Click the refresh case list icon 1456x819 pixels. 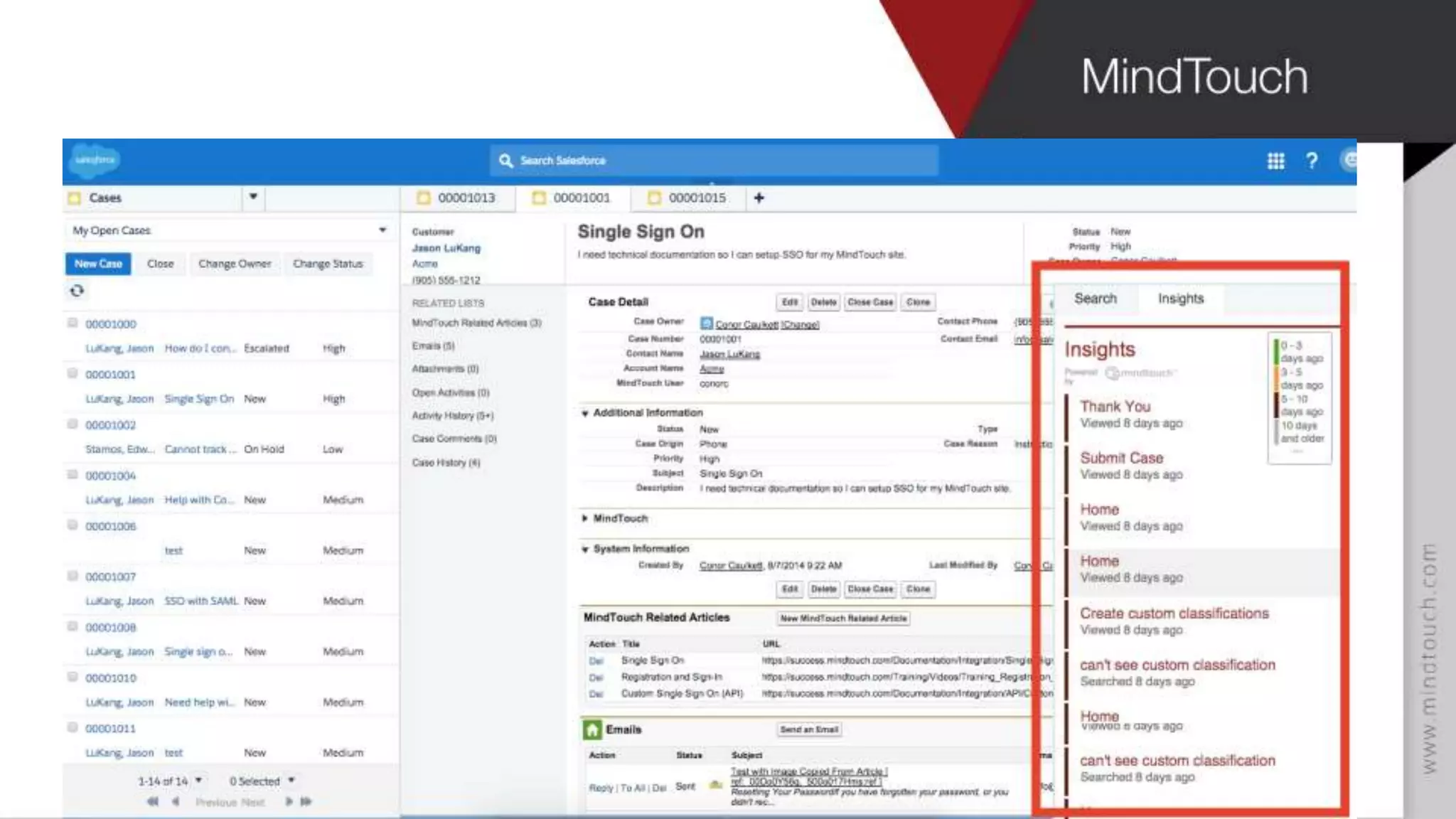(x=77, y=291)
